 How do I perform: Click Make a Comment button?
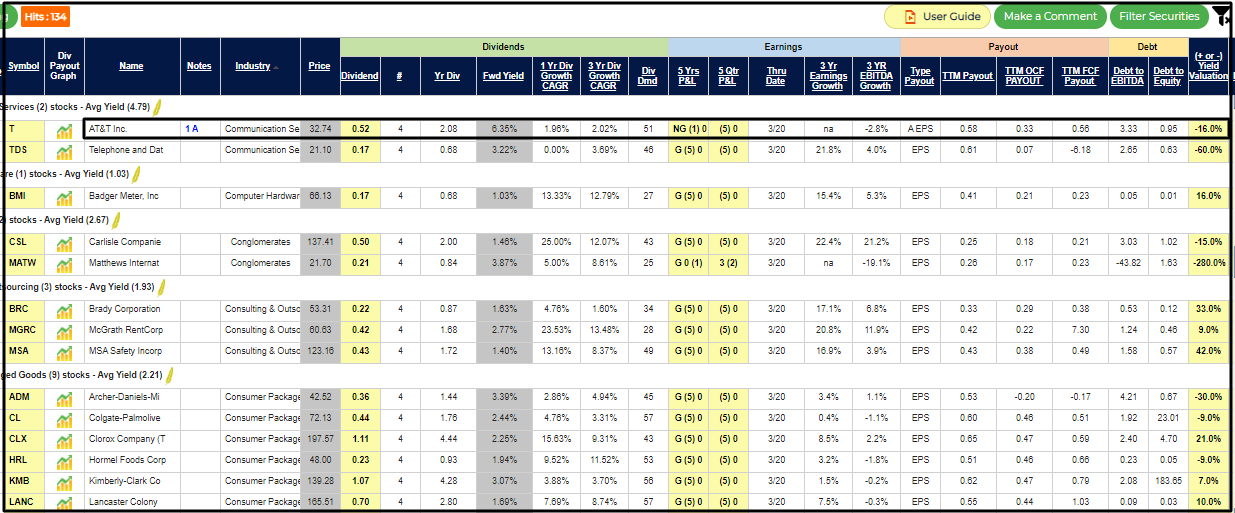tap(1050, 16)
